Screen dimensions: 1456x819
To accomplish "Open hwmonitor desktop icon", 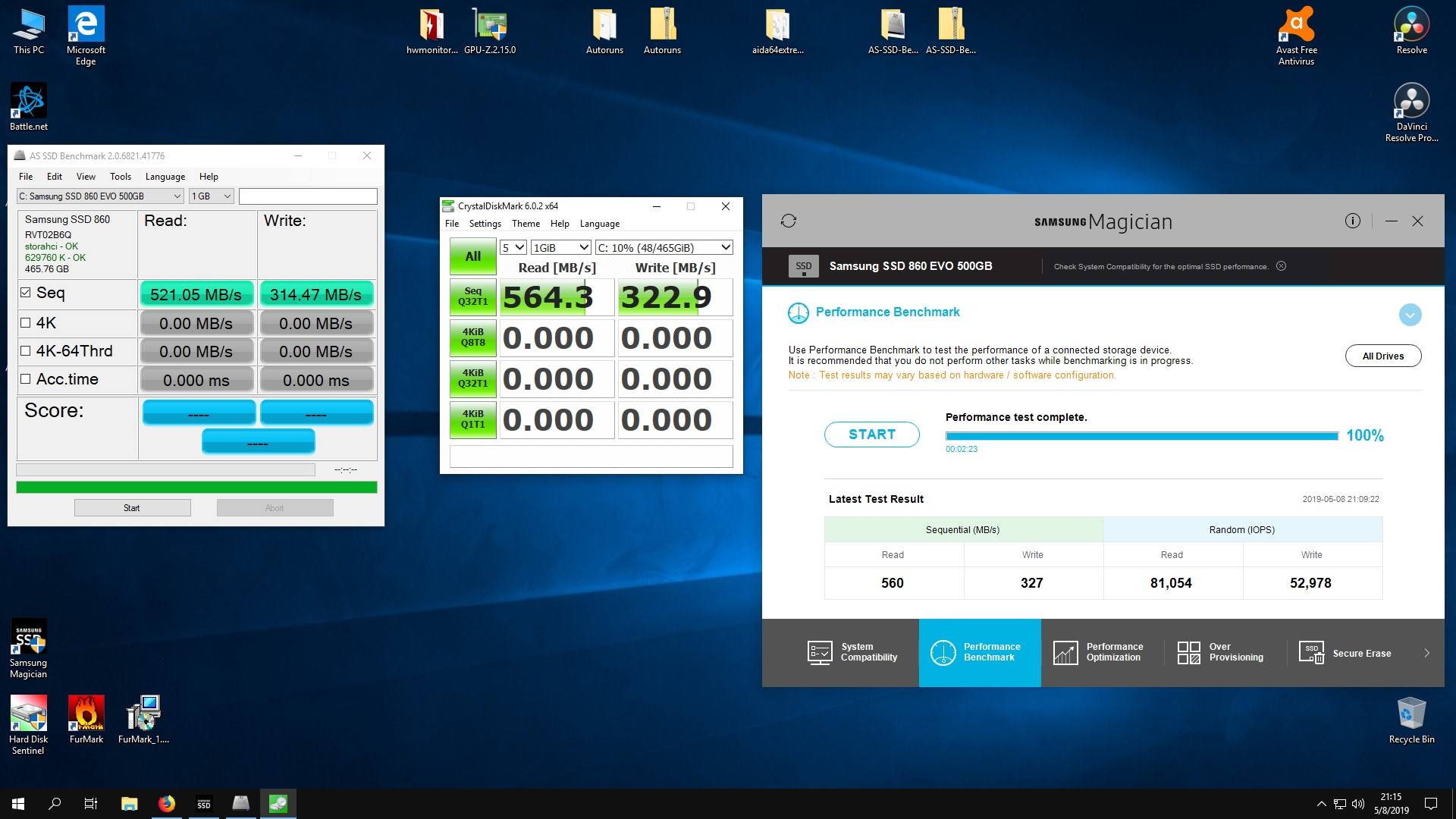I will pos(432,31).
